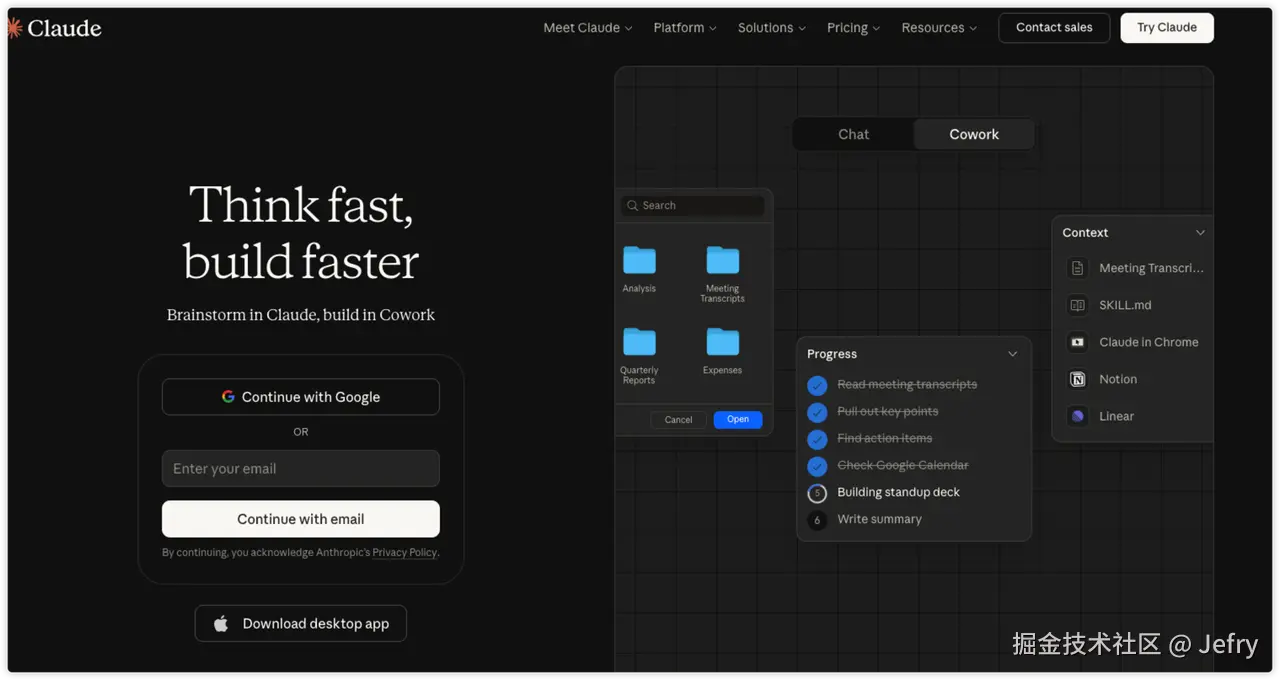Toggle the Find action items checkmark
This screenshot has height=680, width=1280.
(817, 439)
